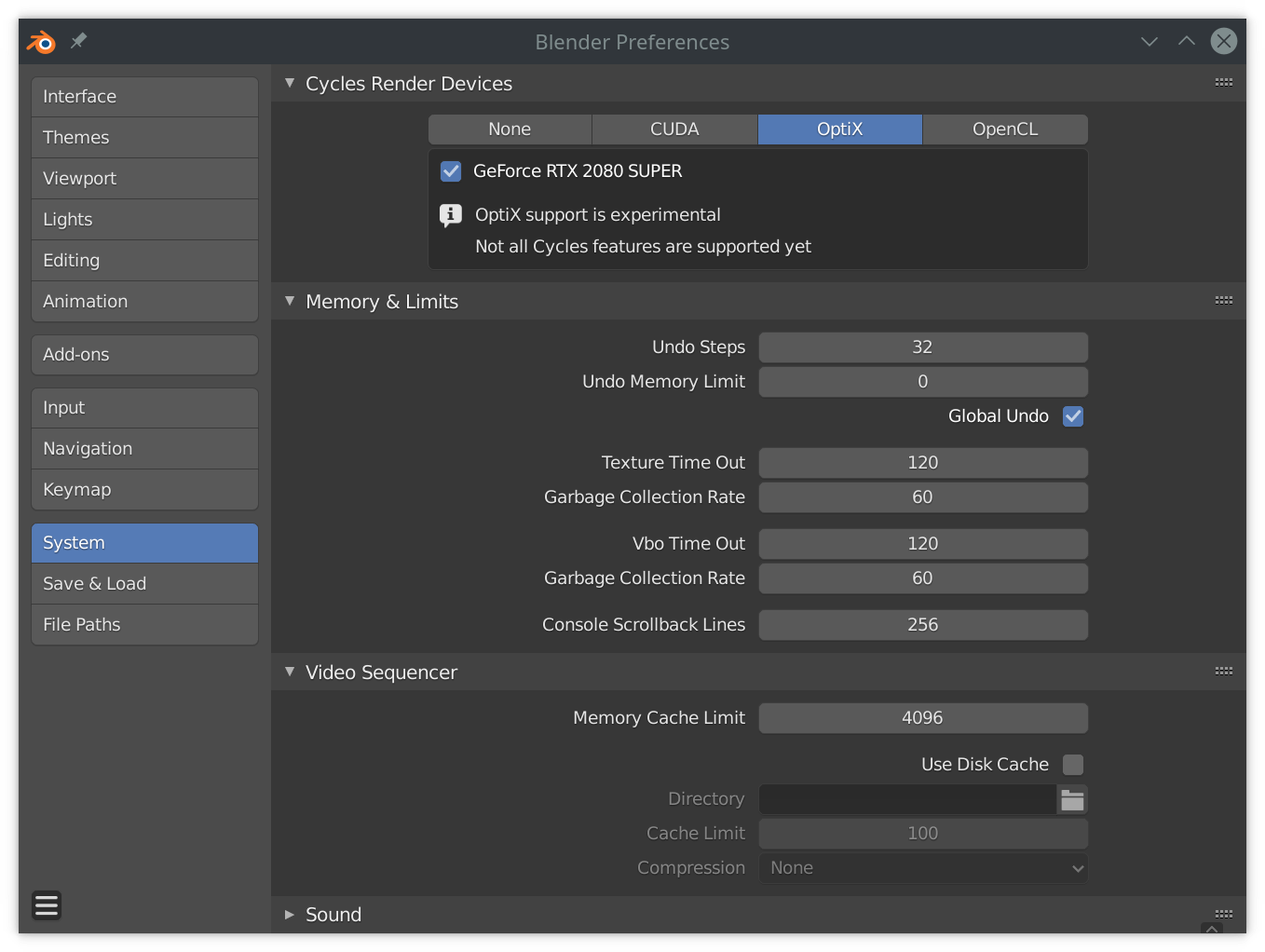Click the Vbo Time Out field
The width and height of the screenshot is (1265, 952).
(923, 544)
